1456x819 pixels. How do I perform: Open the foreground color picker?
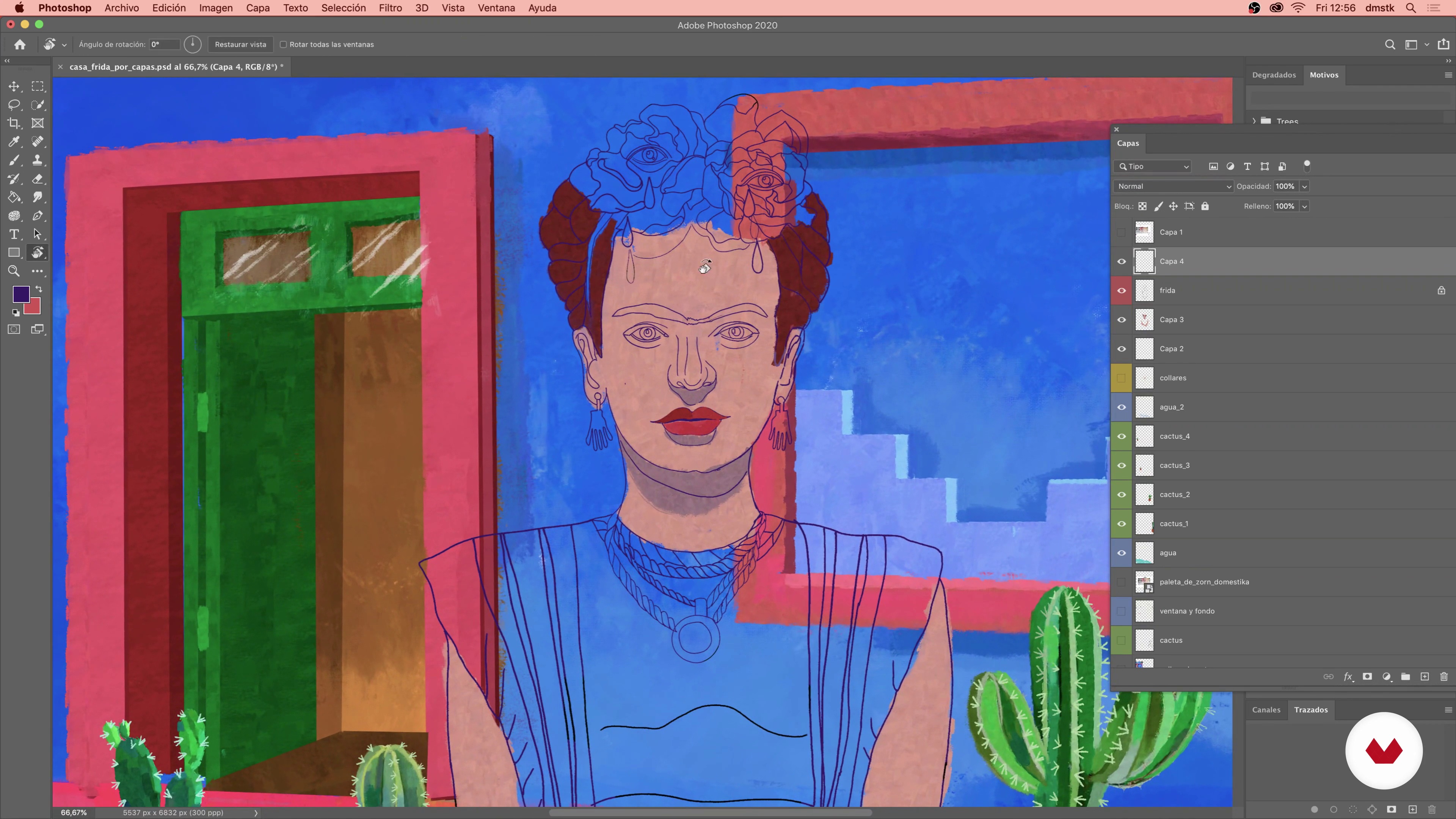(21, 294)
